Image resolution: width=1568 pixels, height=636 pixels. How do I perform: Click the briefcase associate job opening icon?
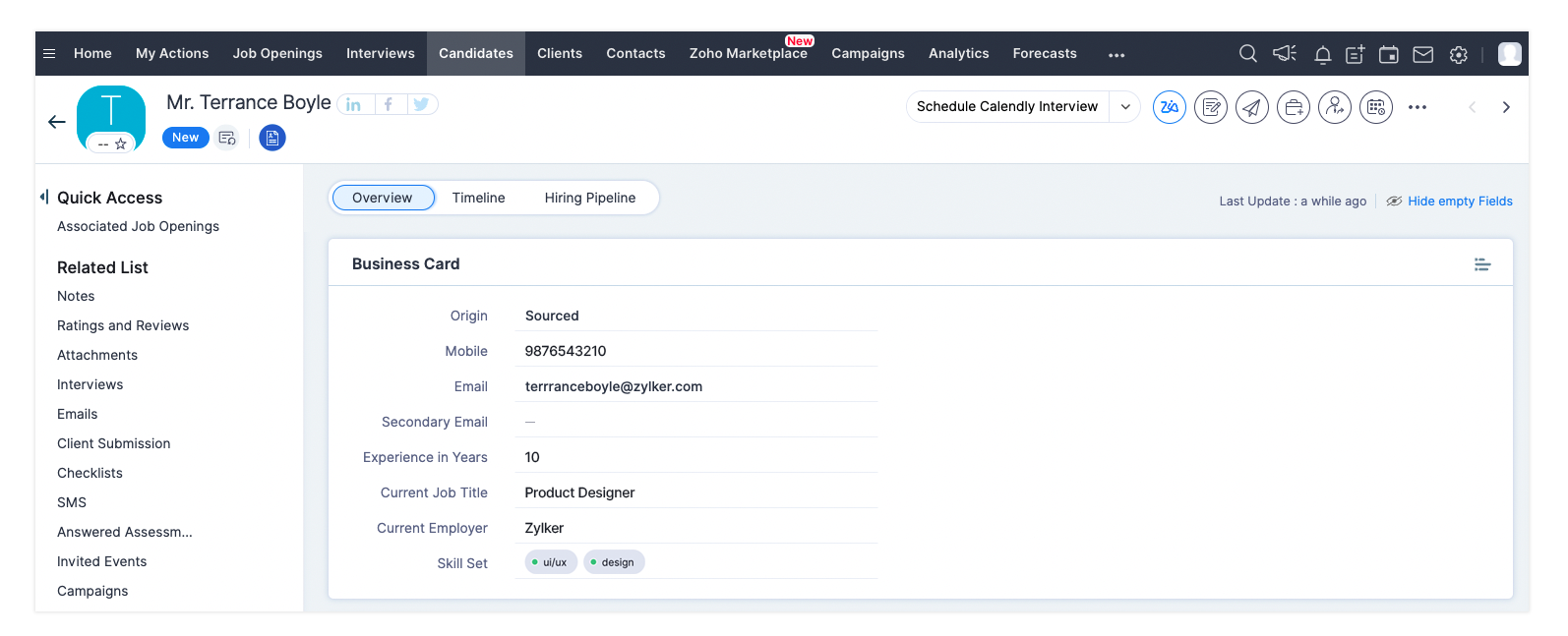[x=1293, y=107]
